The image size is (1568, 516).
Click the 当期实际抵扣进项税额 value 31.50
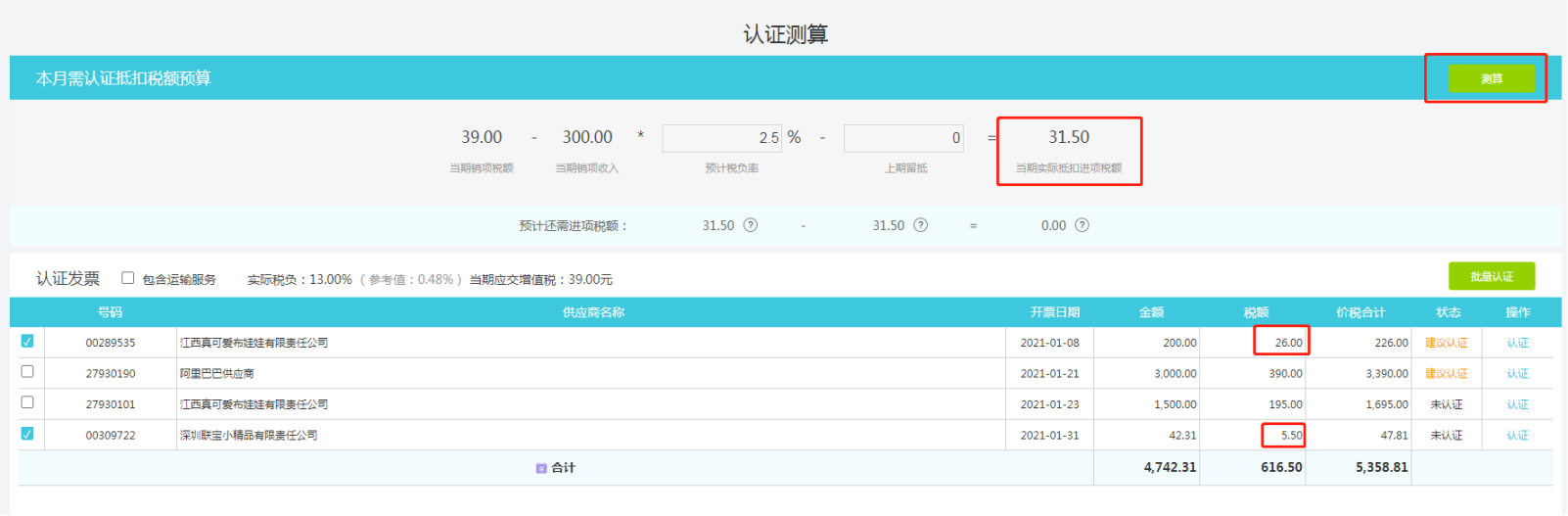[1069, 138]
